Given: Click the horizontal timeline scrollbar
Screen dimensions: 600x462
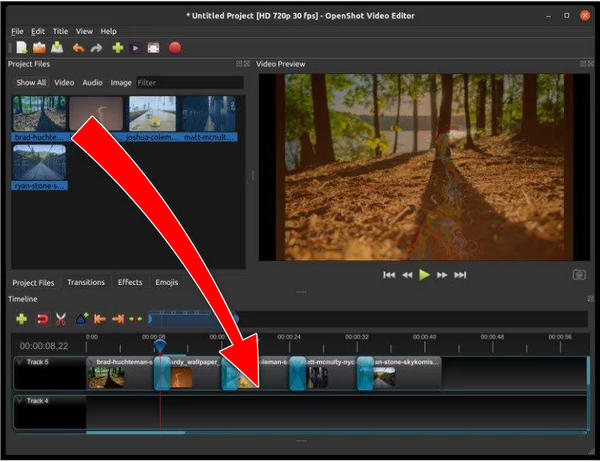Looking at the screenshot, I should (x=135, y=433).
